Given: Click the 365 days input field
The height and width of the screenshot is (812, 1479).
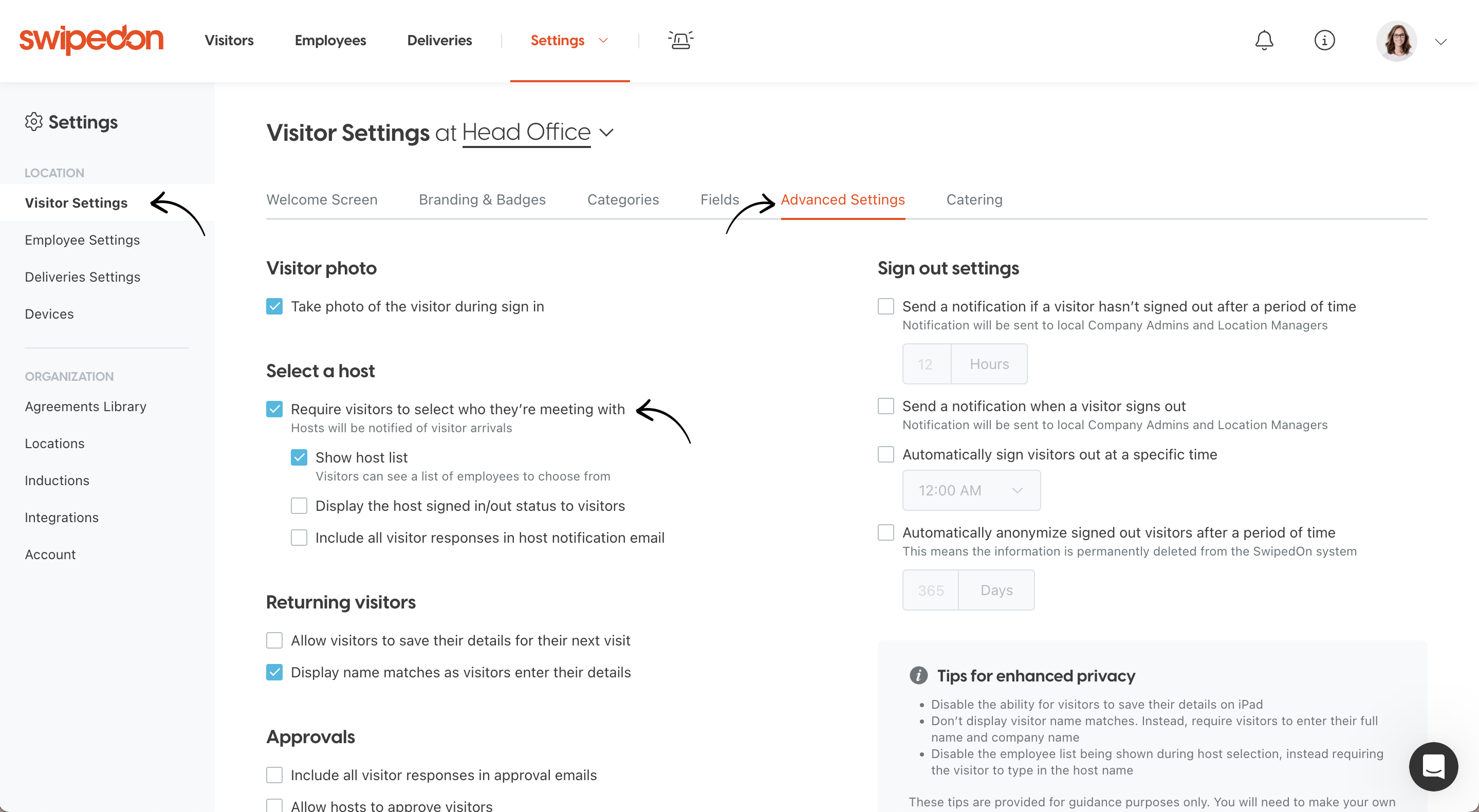Looking at the screenshot, I should (931, 590).
